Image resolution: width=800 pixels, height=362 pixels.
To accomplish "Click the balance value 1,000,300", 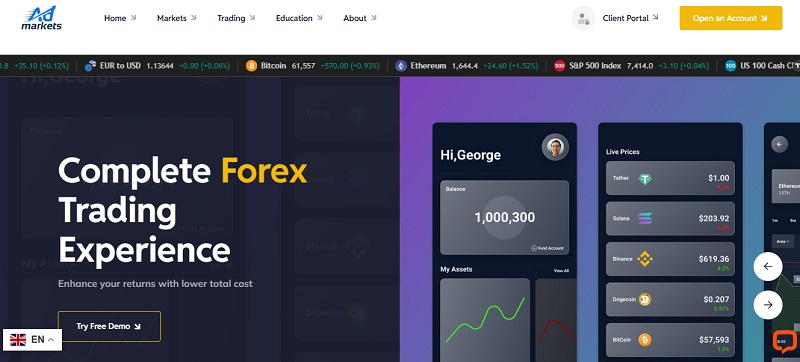I will [x=505, y=218].
